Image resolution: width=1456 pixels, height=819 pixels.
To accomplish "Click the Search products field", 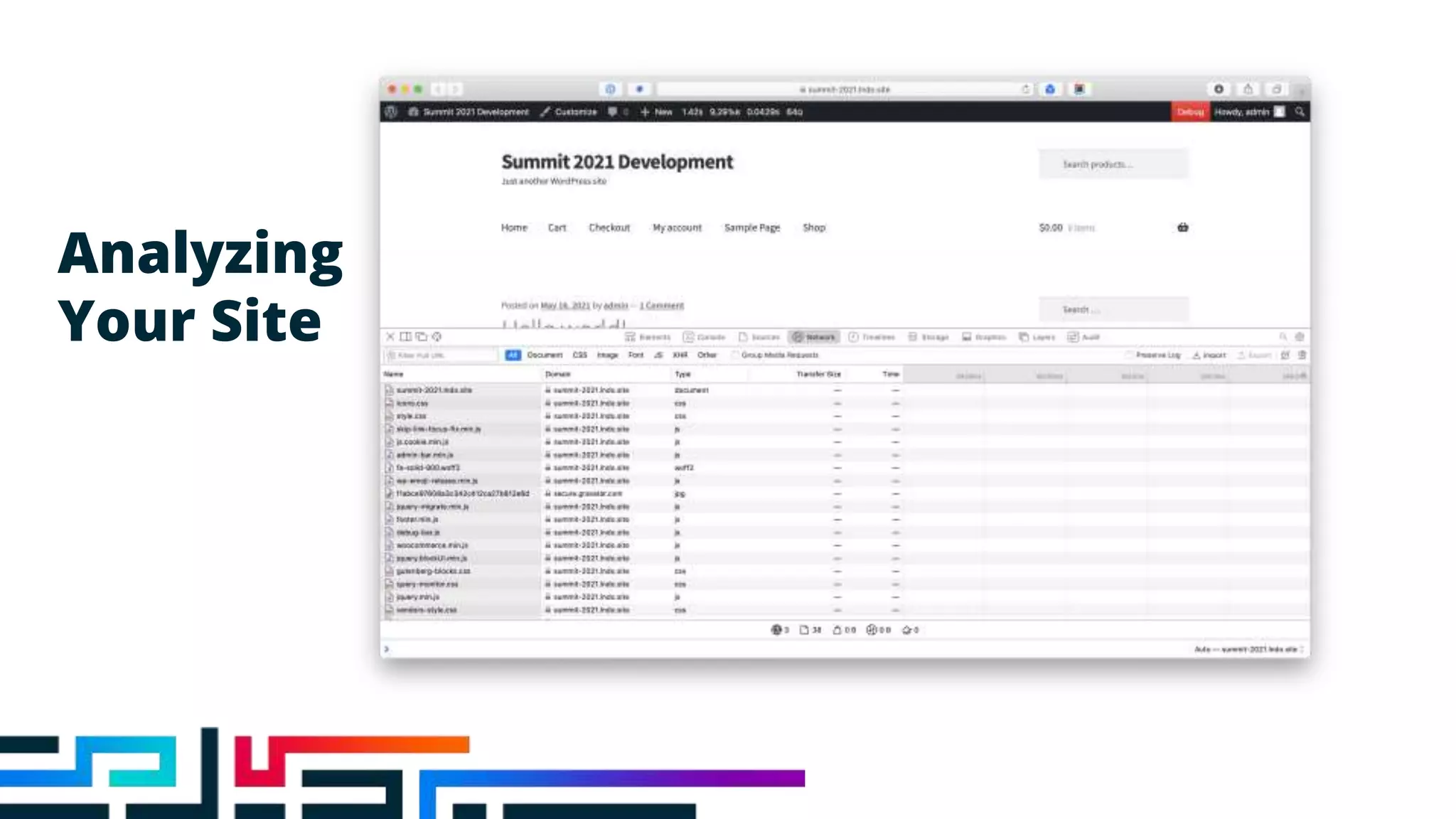I will pyautogui.click(x=1113, y=164).
